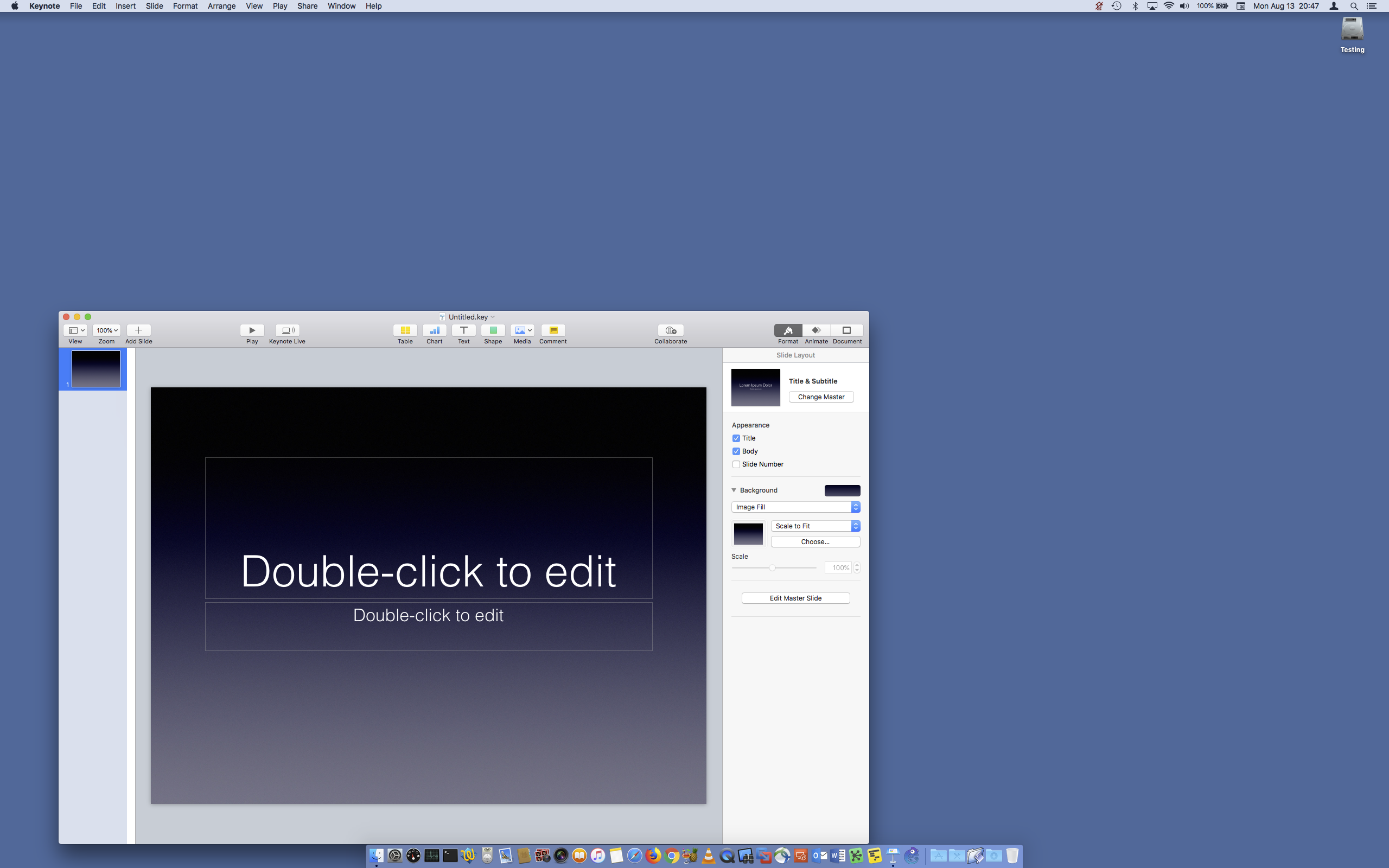Uncheck the Body checkbox
1389x868 pixels.
[x=736, y=451]
